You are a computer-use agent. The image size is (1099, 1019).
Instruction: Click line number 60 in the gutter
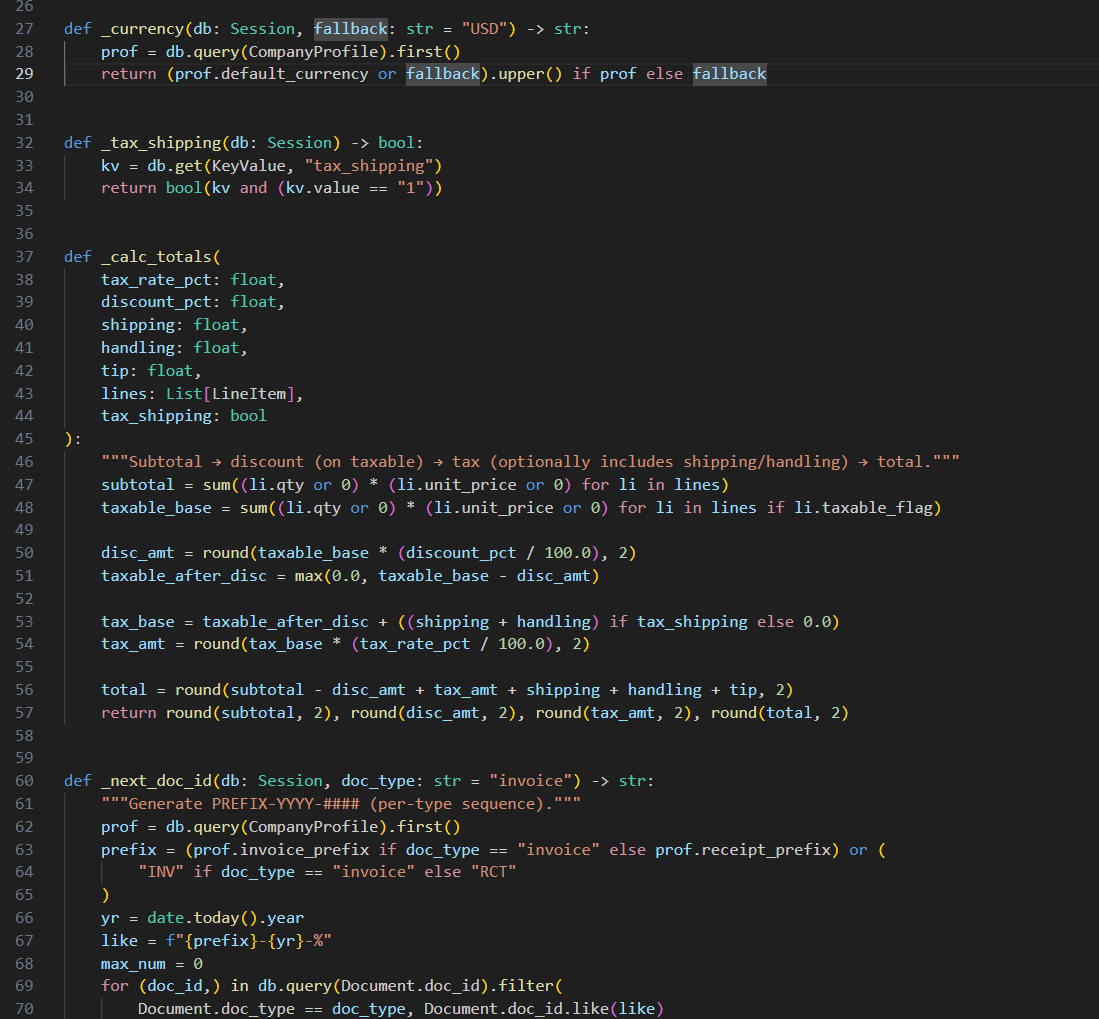[24, 780]
